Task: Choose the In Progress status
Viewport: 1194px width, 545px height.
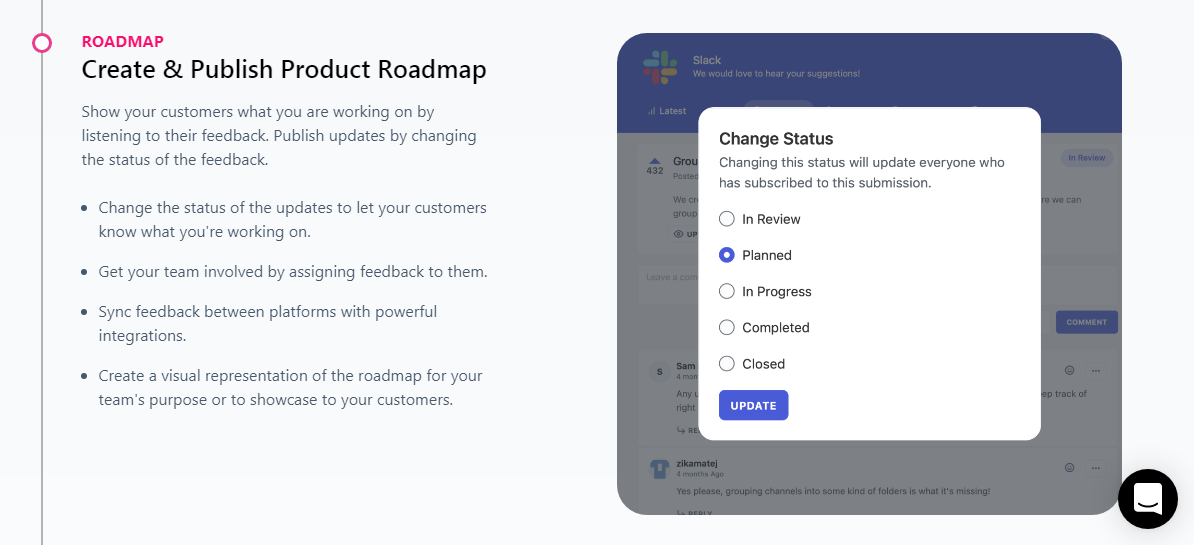Action: (x=727, y=291)
